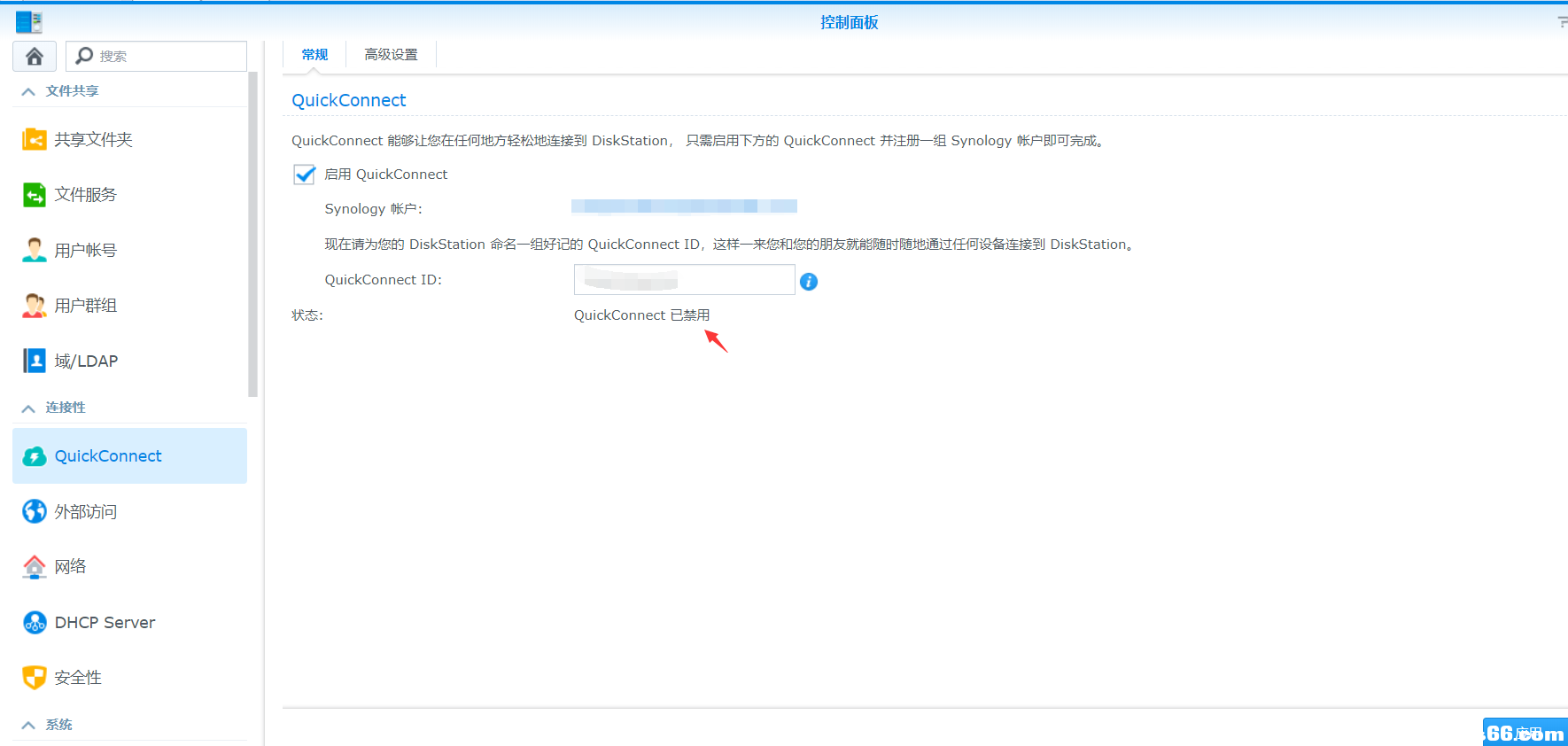Click the sidebar vertical scrollbar

pyautogui.click(x=253, y=234)
